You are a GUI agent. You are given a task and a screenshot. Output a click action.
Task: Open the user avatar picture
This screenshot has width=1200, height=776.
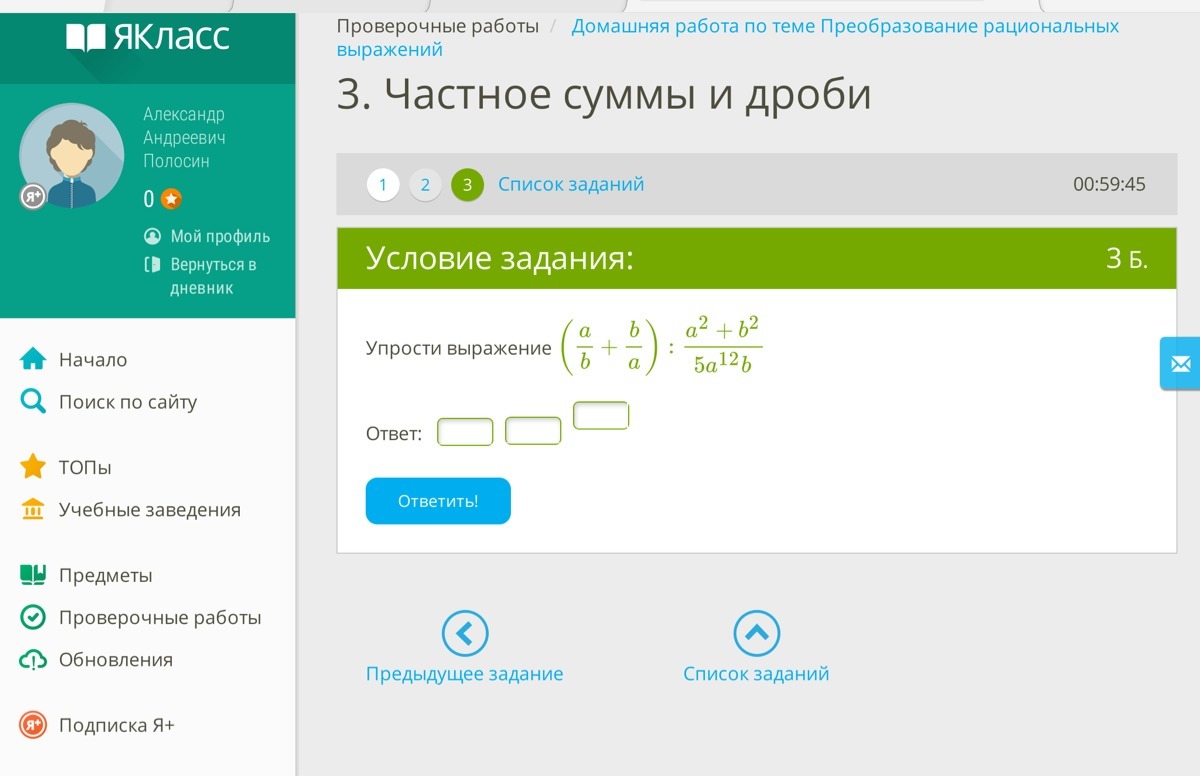tap(72, 156)
